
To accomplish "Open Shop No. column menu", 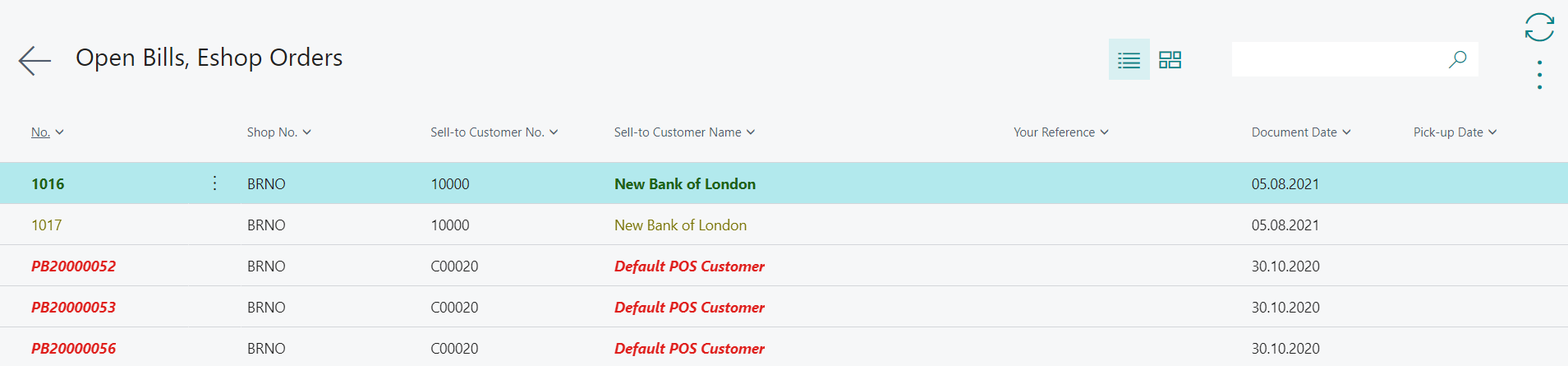I will (x=279, y=132).
